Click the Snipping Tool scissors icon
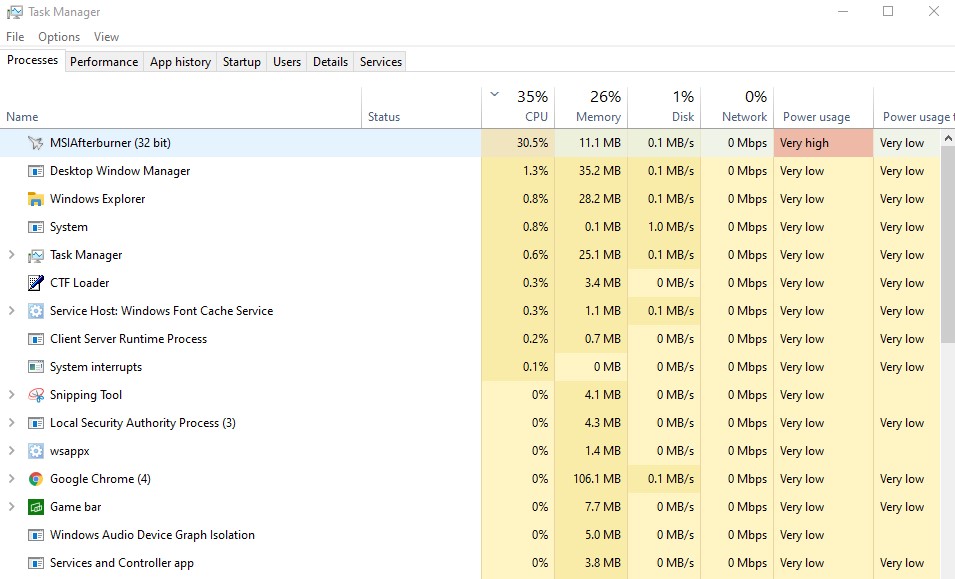955x579 pixels. tap(36, 395)
